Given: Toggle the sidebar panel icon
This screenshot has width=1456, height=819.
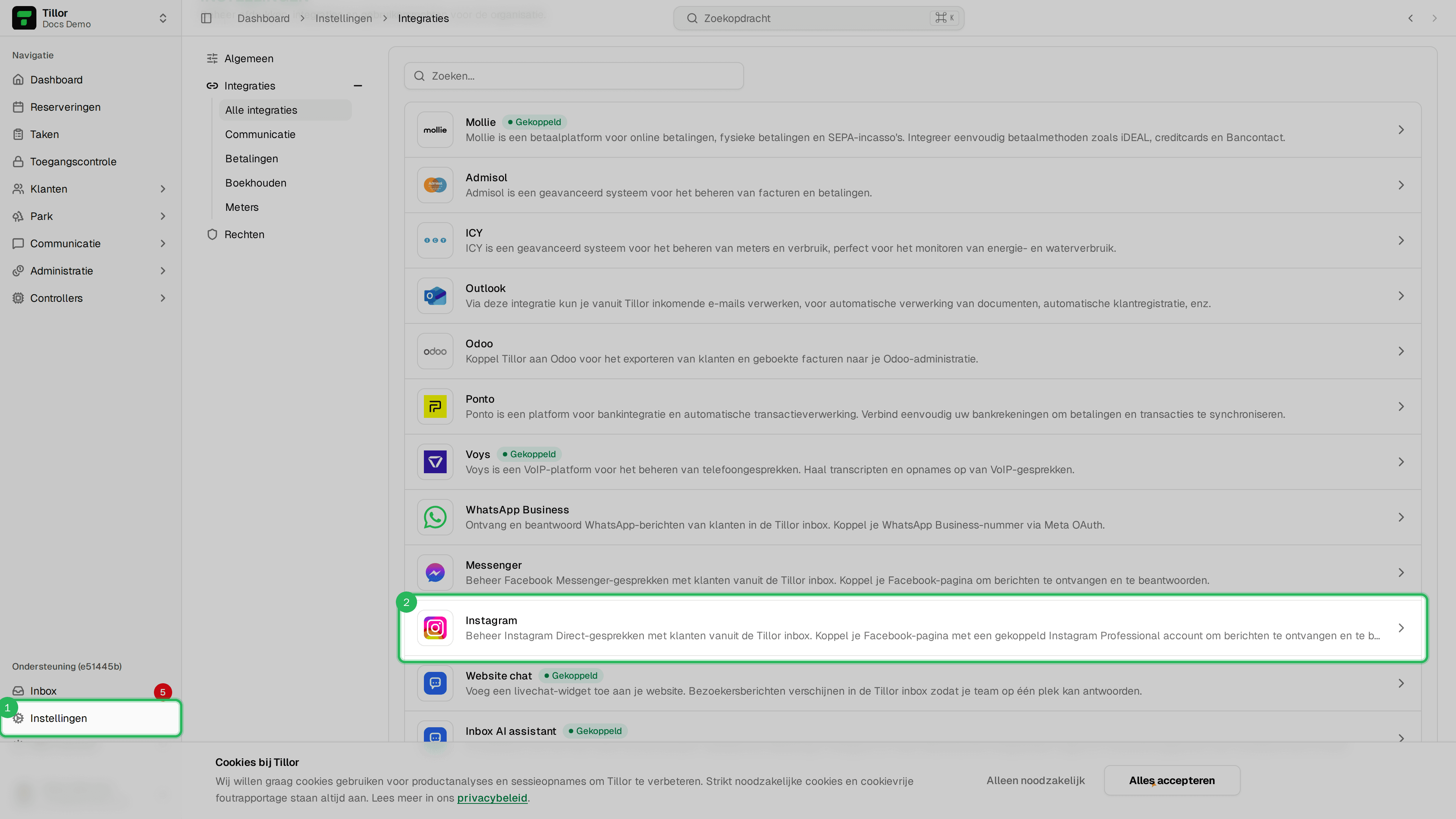Looking at the screenshot, I should click(x=206, y=18).
